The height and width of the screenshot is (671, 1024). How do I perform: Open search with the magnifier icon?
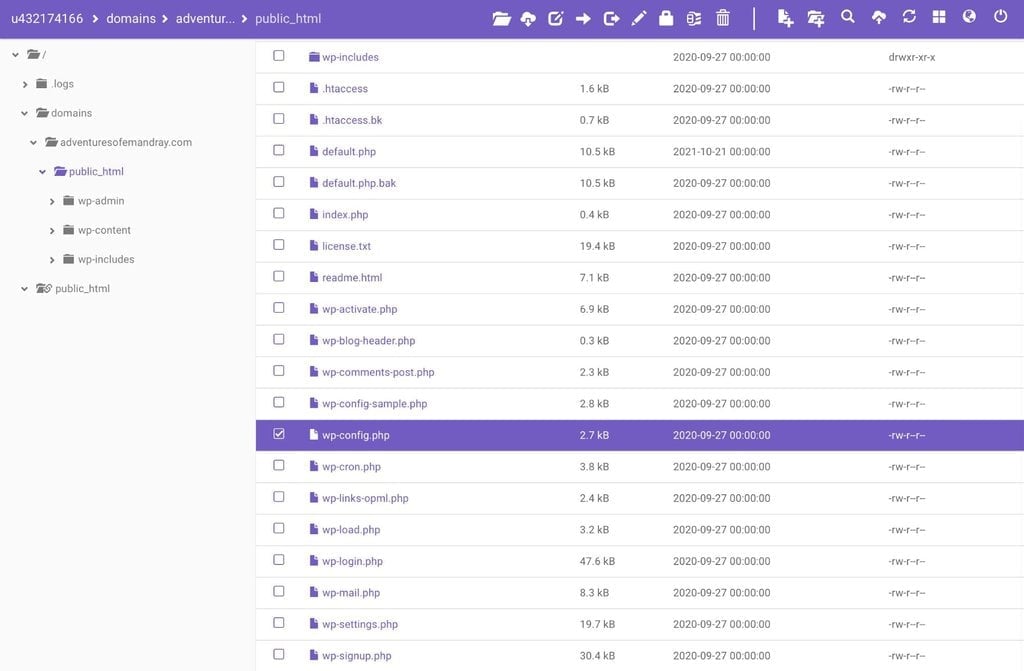pyautogui.click(x=847, y=18)
